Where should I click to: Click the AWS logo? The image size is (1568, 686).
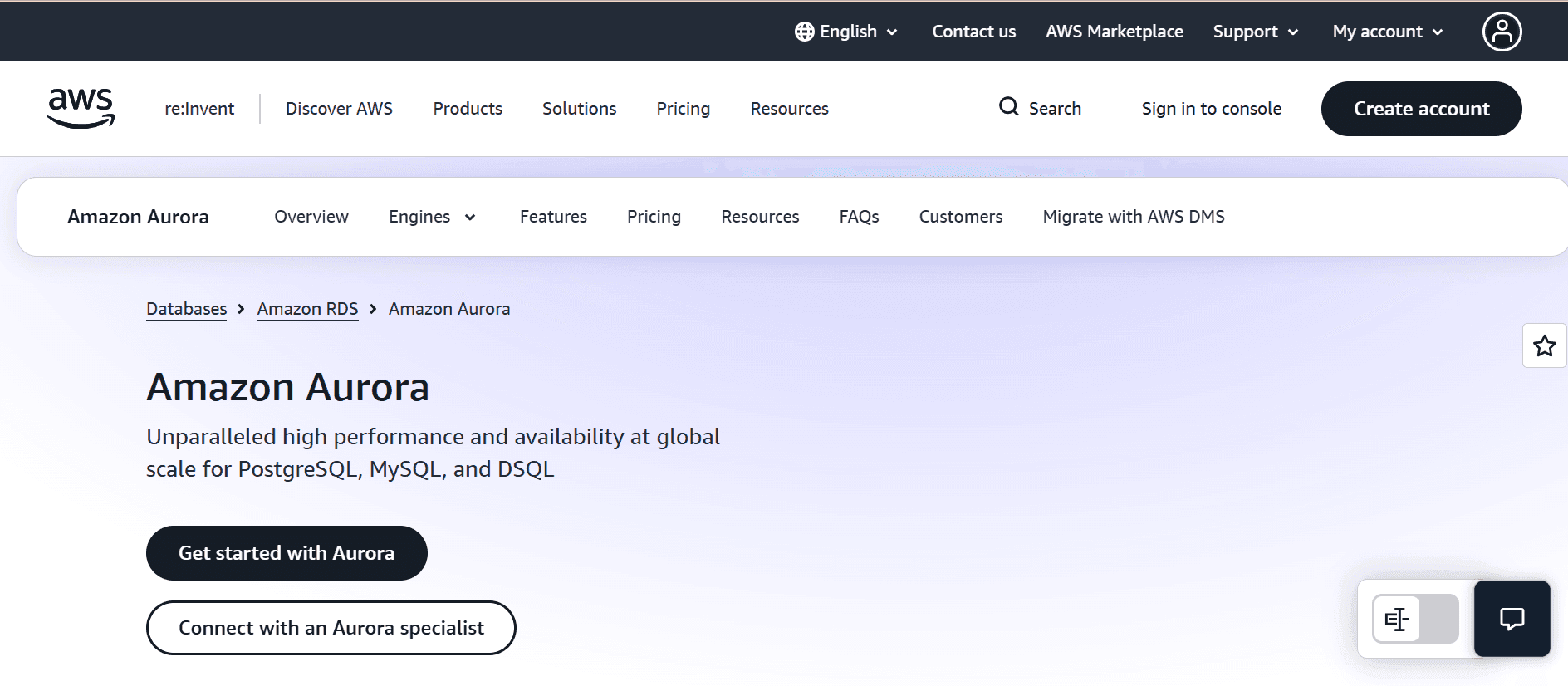81,108
